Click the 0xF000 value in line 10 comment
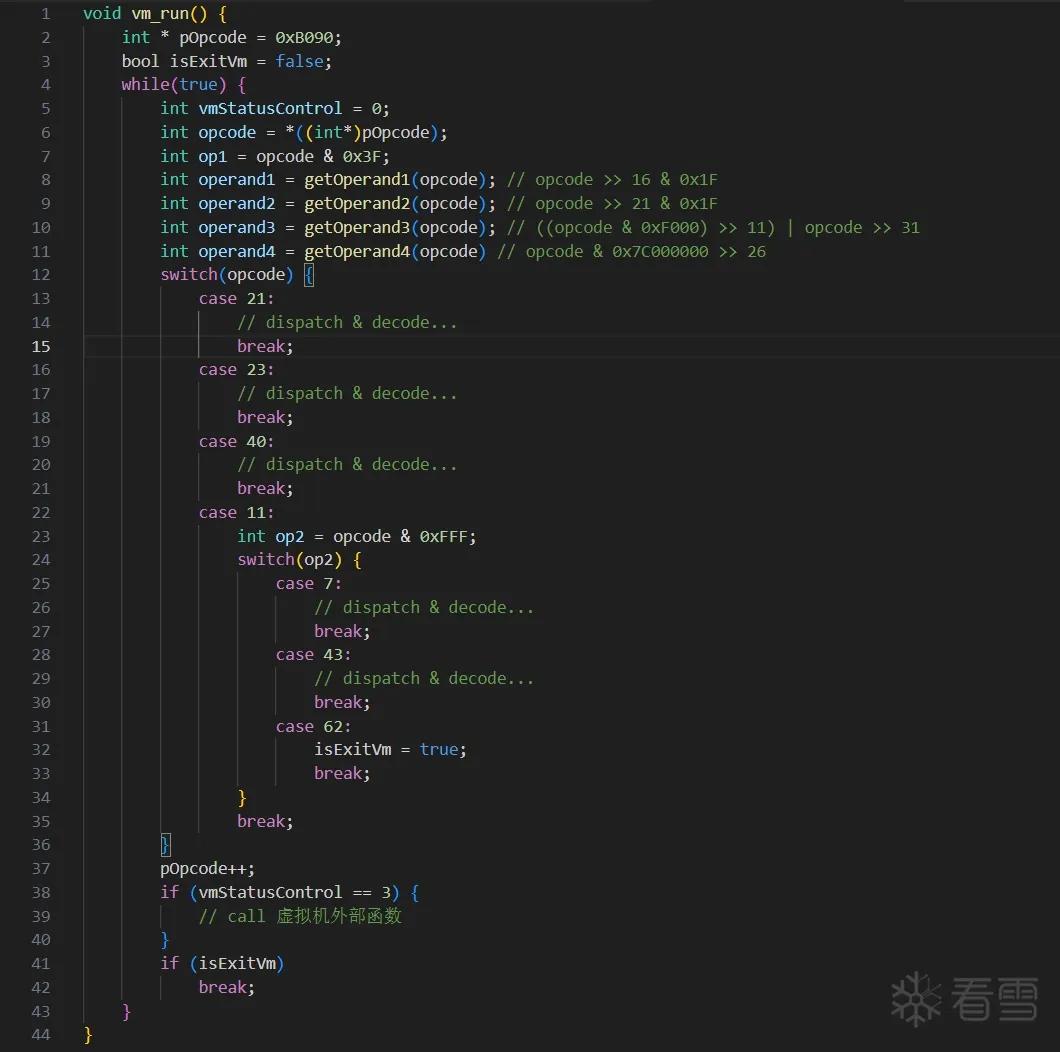Viewport: 1060px width, 1052px height. click(x=669, y=228)
